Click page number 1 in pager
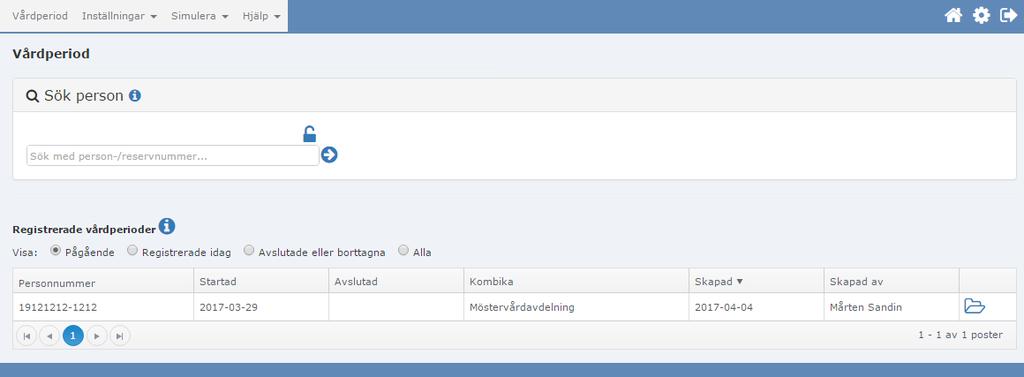Image resolution: width=1024 pixels, height=377 pixels. point(73,336)
